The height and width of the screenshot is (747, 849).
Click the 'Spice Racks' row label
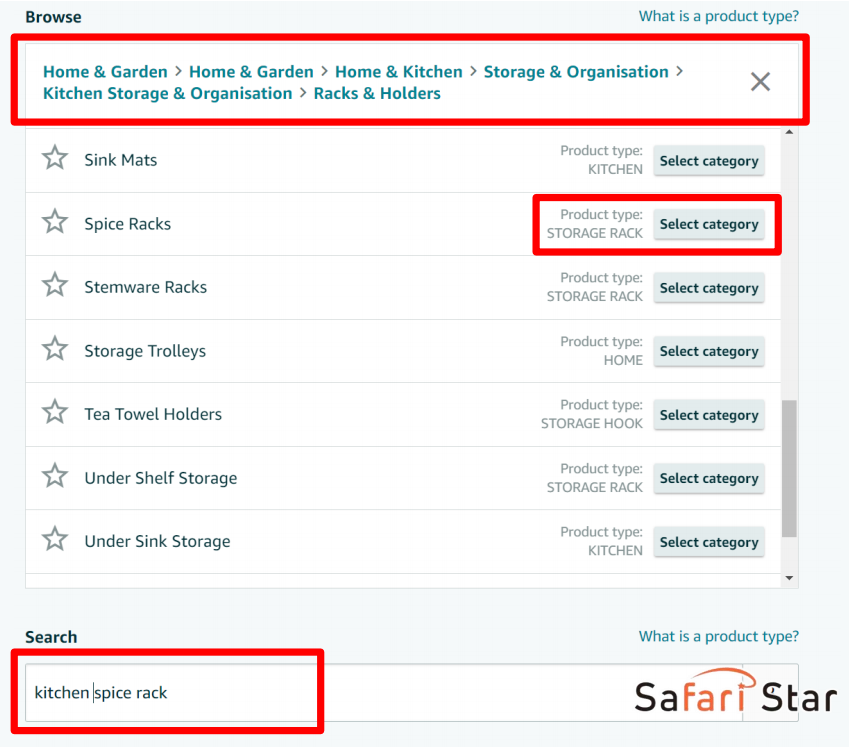128,224
